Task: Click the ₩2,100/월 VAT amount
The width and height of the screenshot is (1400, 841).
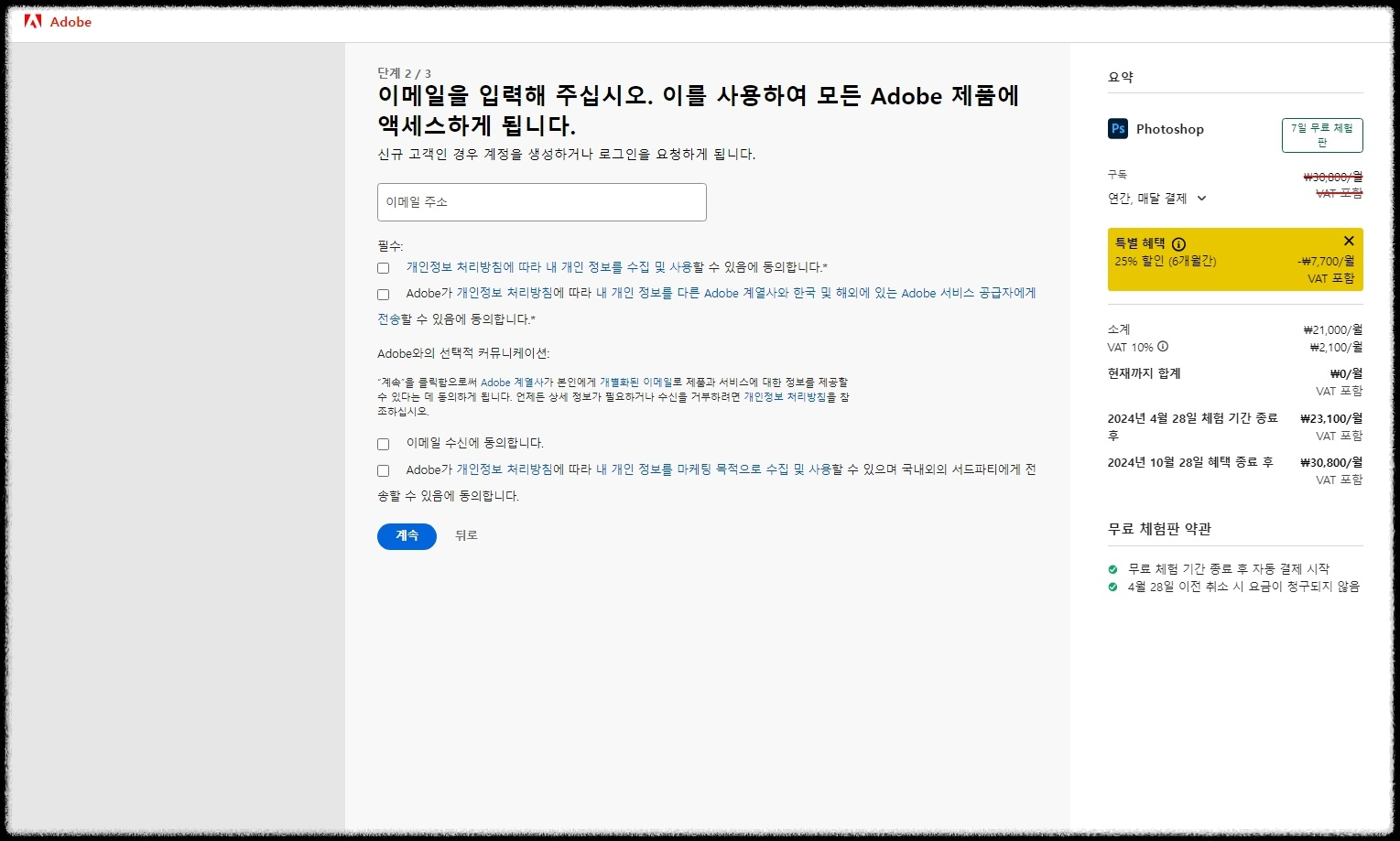Action: coord(1336,347)
